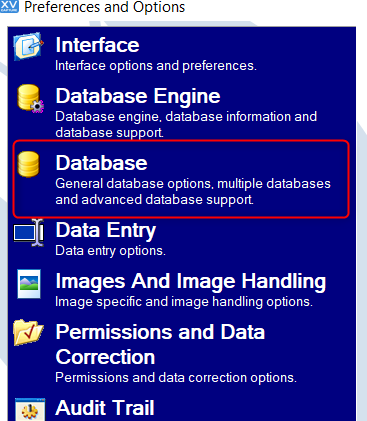This screenshot has height=421, width=367.
Task: Click 'General database options' description text
Action: [193, 192]
